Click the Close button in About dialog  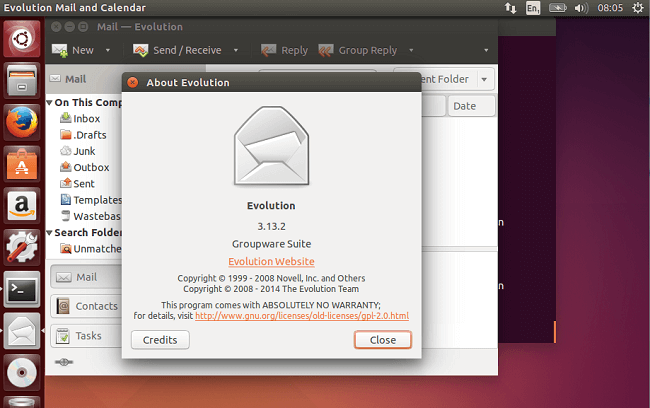click(x=383, y=340)
